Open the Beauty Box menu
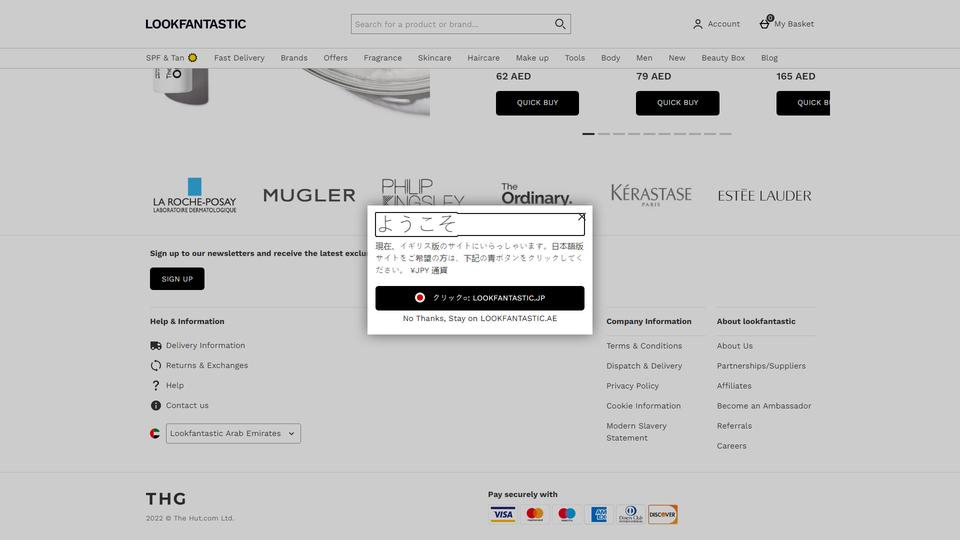Image resolution: width=960 pixels, height=540 pixels. click(723, 58)
